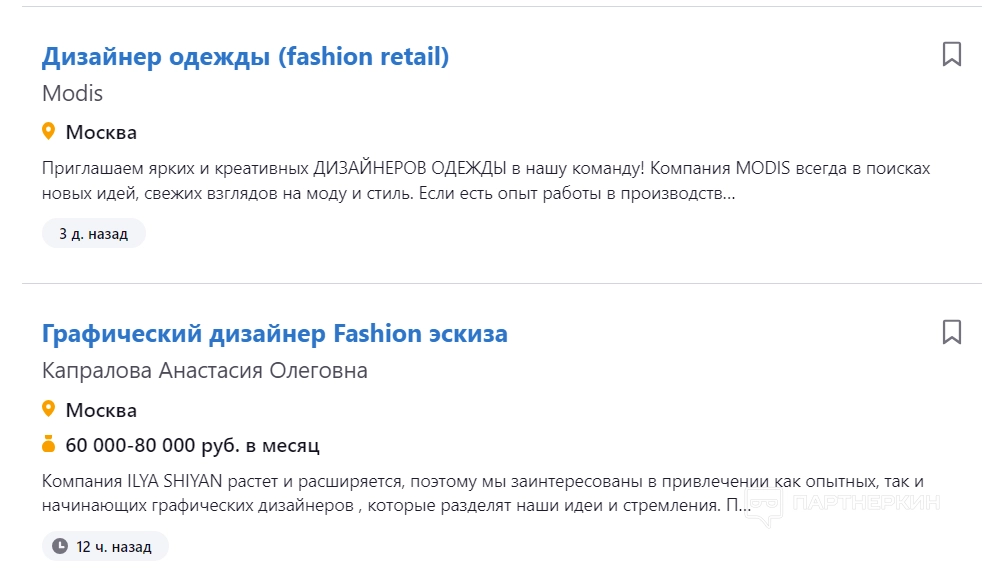Click the 60 000-80 000 руб. salary text
Viewport: 991px width, 580px height.
click(192, 446)
